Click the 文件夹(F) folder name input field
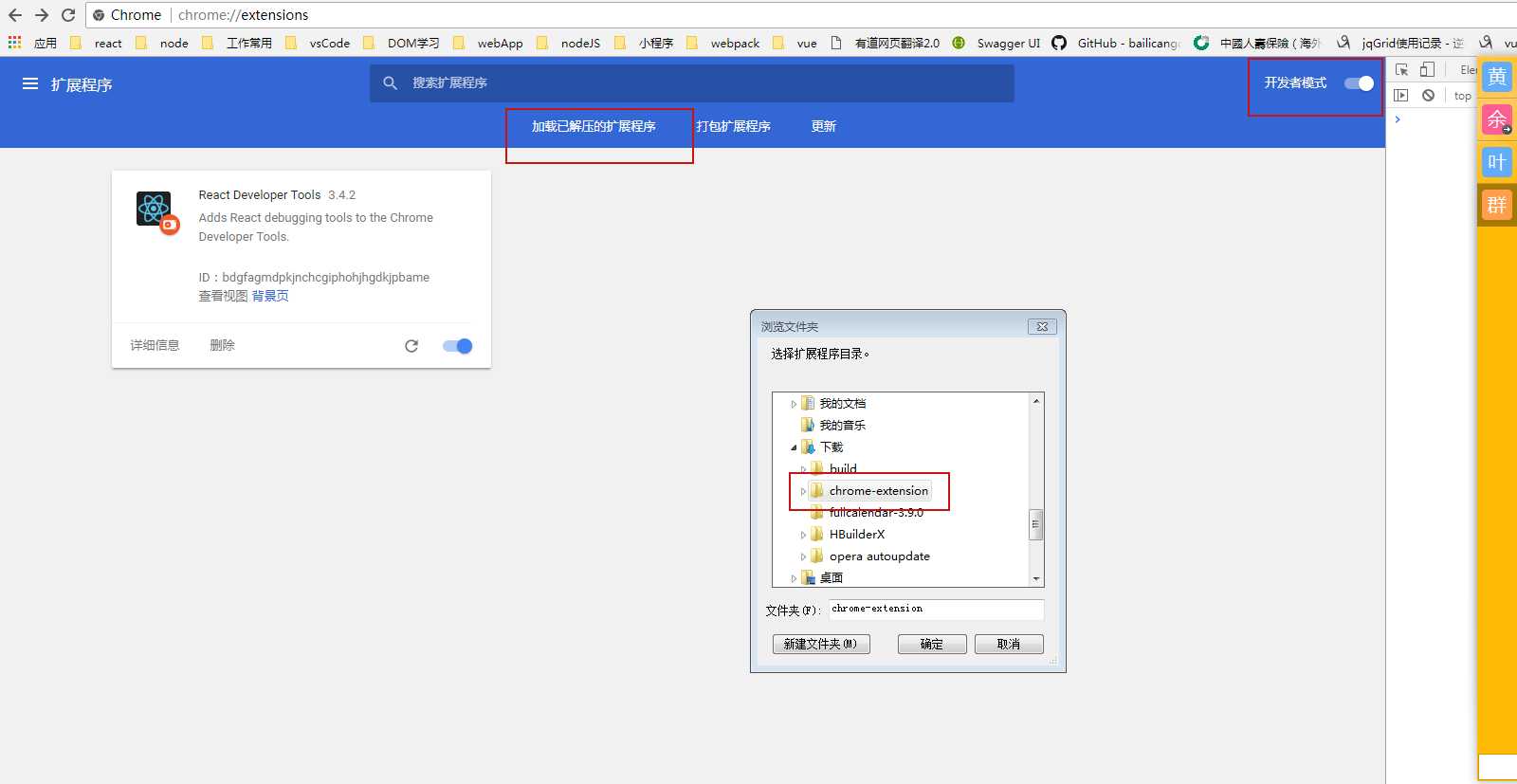 click(937, 609)
